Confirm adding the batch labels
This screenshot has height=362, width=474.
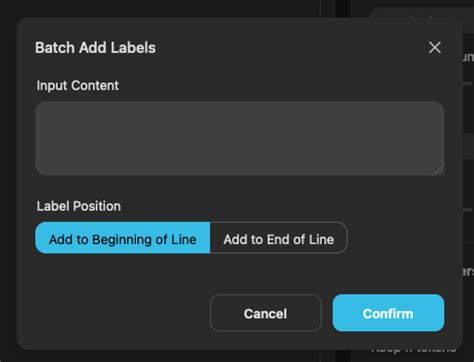388,313
